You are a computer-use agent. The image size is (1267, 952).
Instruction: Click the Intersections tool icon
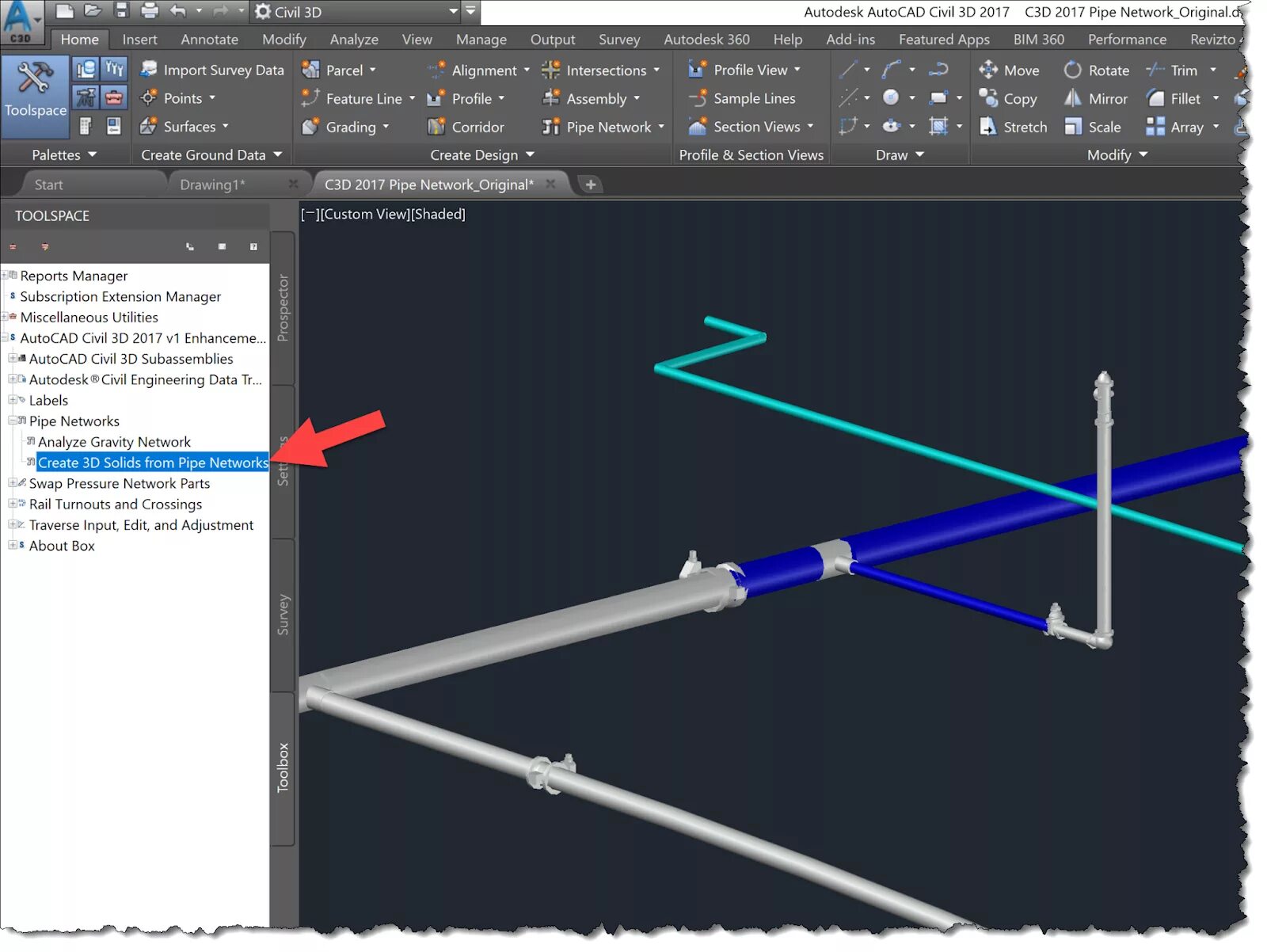(x=550, y=70)
